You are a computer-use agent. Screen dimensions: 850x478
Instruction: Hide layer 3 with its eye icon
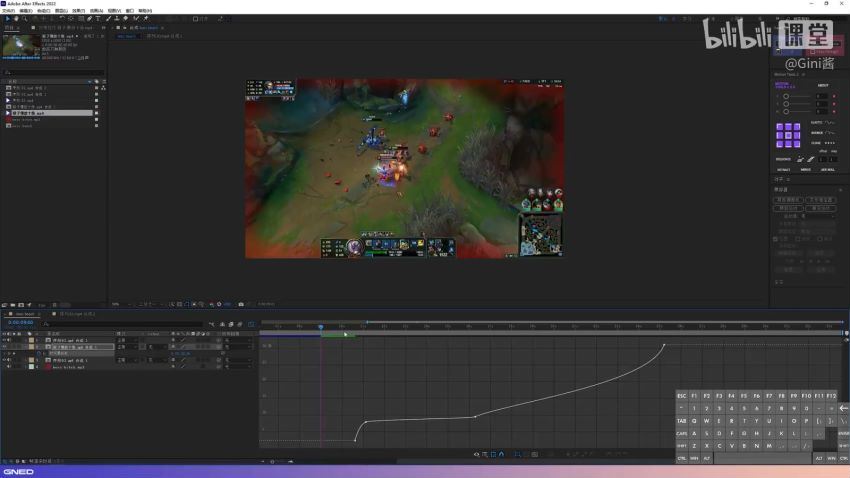tap(4, 360)
